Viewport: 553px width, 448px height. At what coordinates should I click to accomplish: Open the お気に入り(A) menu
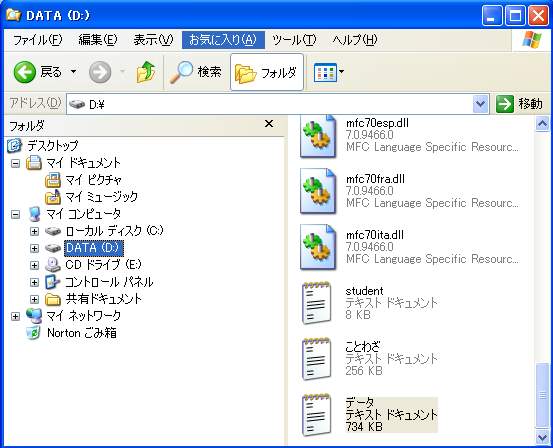tap(223, 40)
